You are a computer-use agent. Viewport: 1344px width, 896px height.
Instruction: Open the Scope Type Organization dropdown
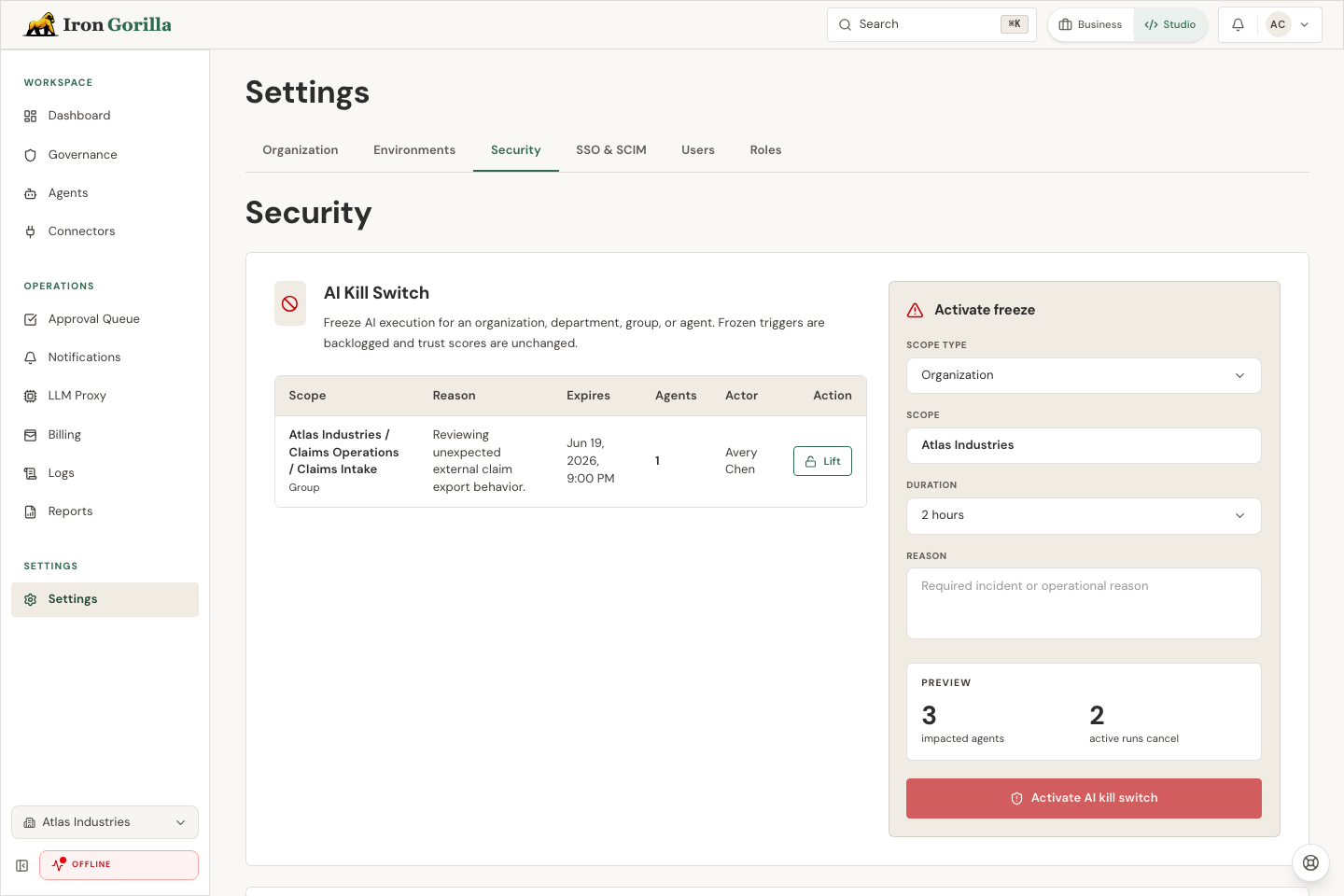coord(1084,375)
